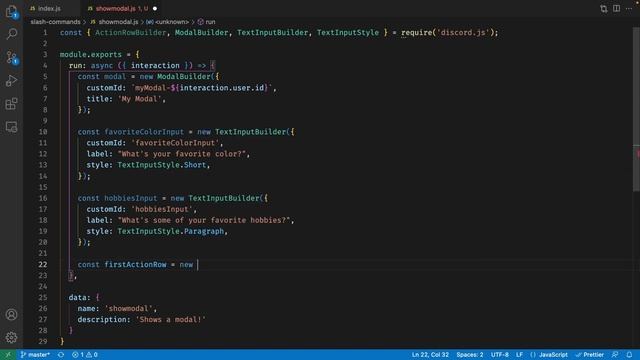Image resolution: width=640 pixels, height=360 pixels.
Task: Click 'ModalBuilder' in the line 5 code
Action: pyautogui.click(x=184, y=77)
